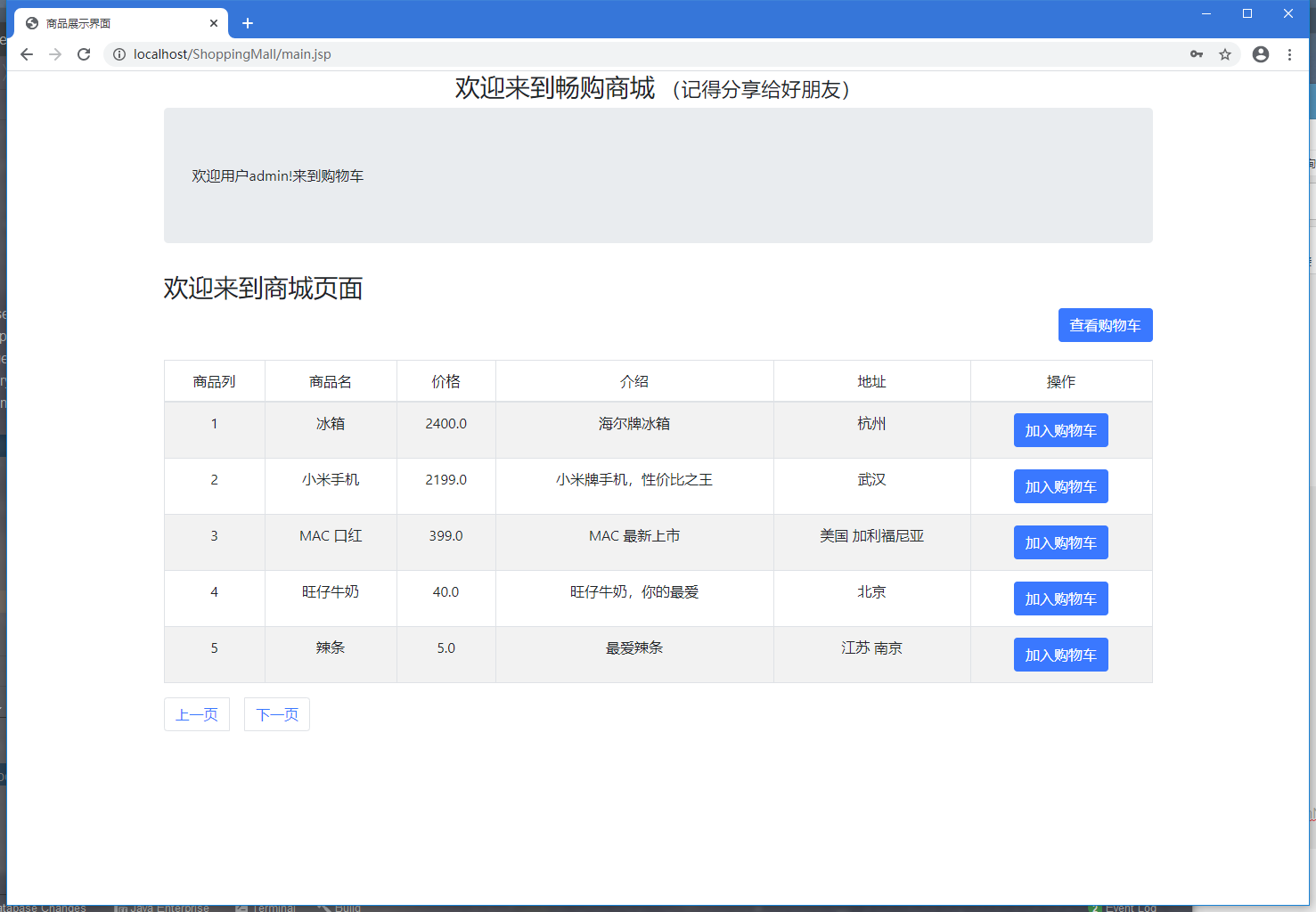The width and height of the screenshot is (1316, 912).
Task: Click the 介绍 column header
Action: (634, 381)
